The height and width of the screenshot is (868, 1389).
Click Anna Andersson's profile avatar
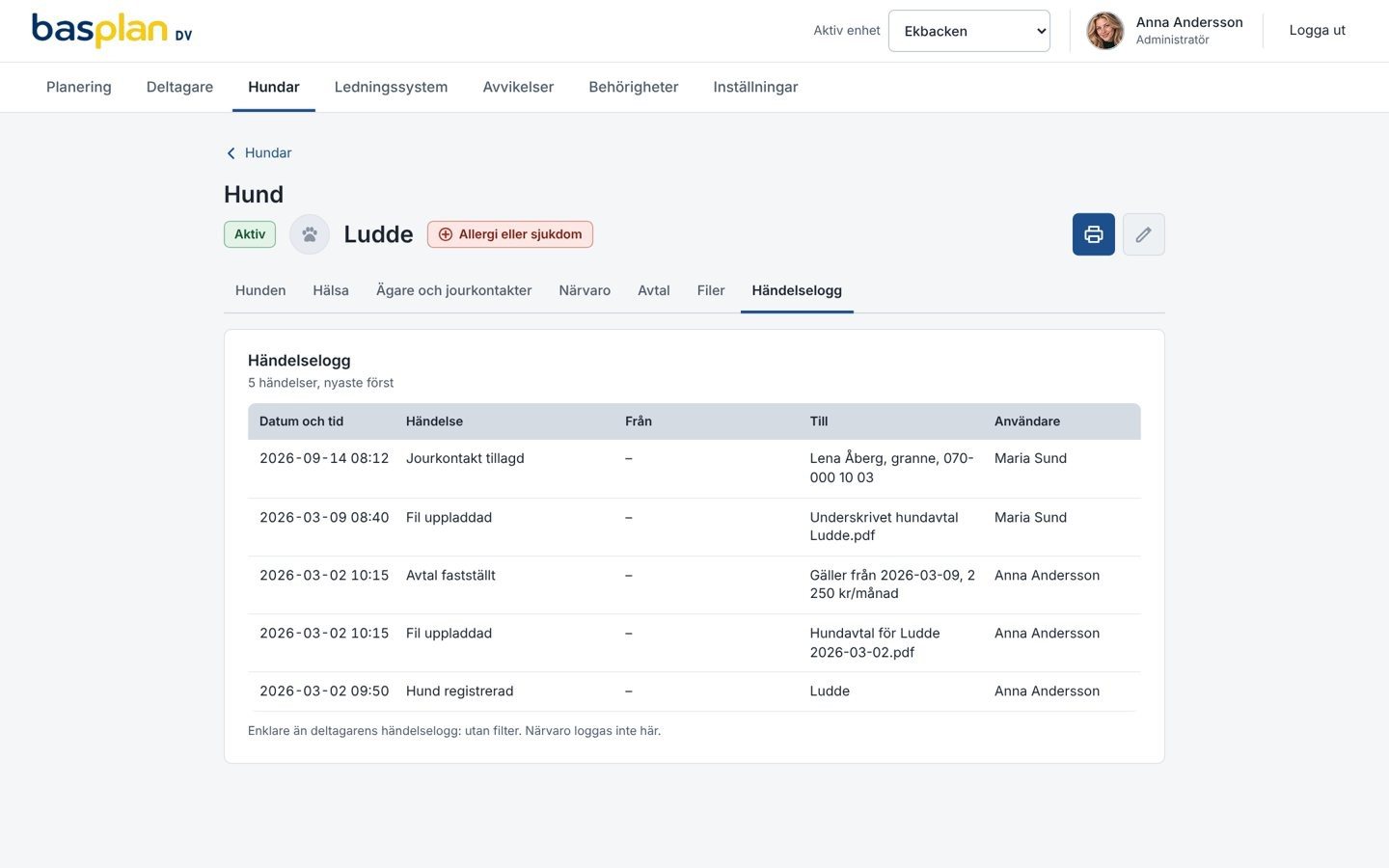pyautogui.click(x=1104, y=31)
